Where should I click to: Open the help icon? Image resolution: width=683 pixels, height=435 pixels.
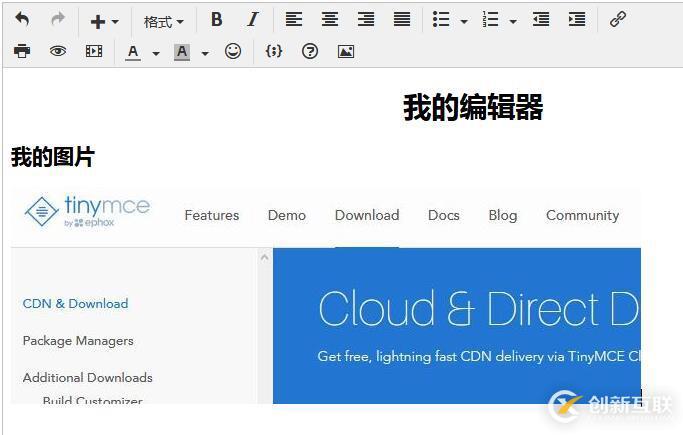pos(310,51)
